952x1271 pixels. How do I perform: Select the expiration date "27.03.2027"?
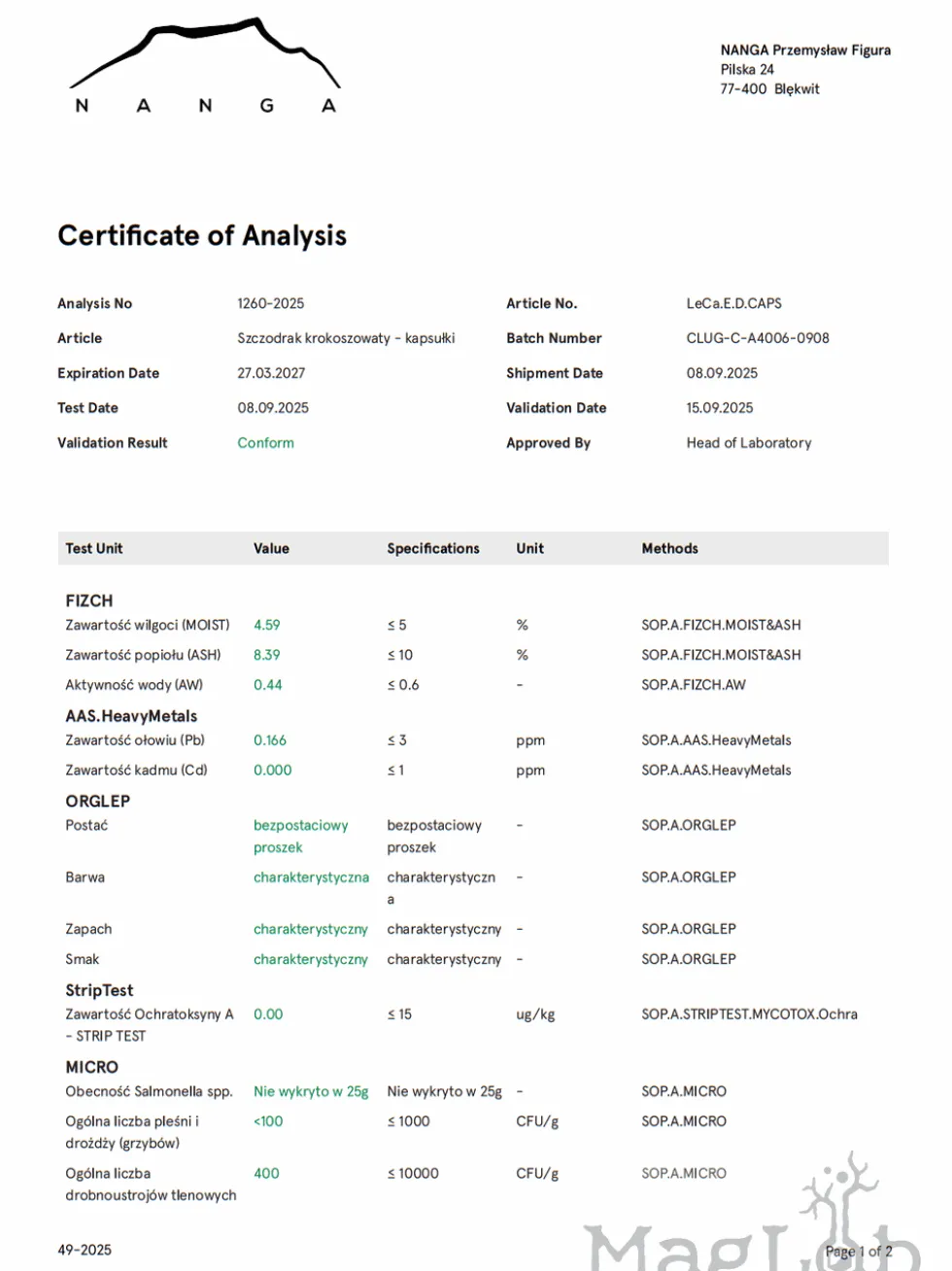click(x=271, y=373)
